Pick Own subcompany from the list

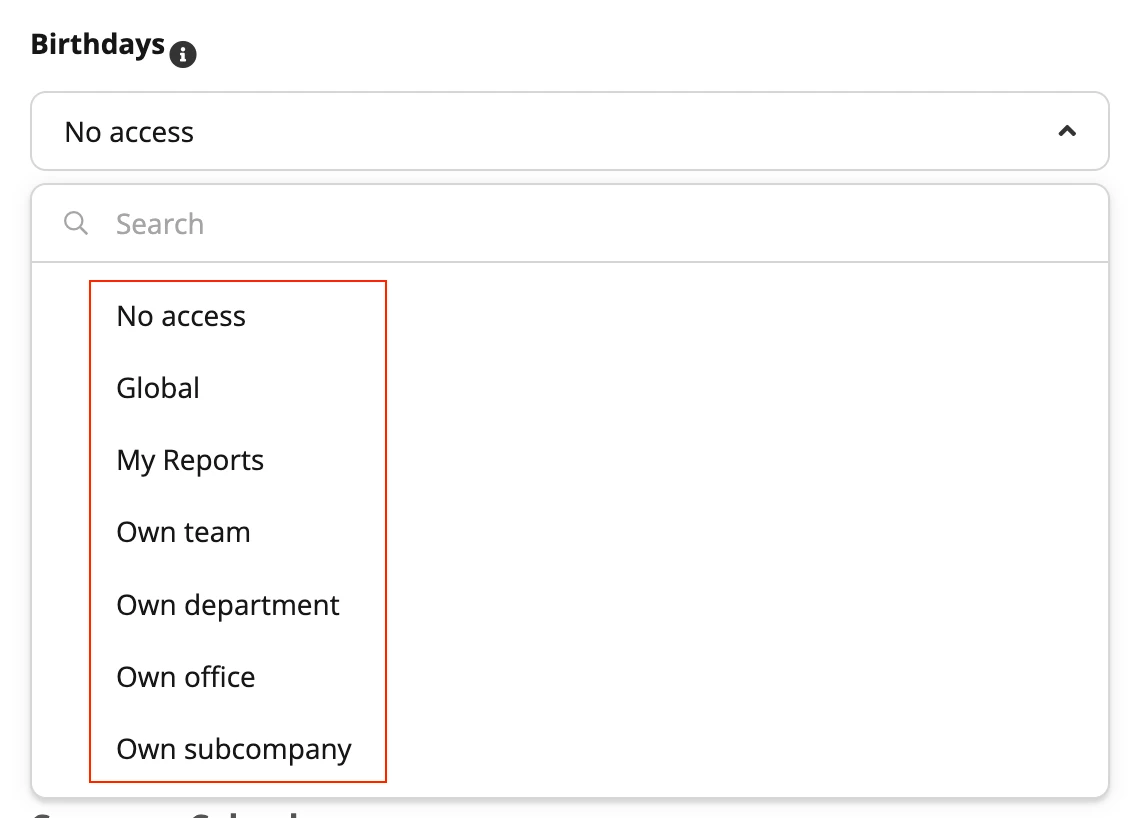point(234,749)
